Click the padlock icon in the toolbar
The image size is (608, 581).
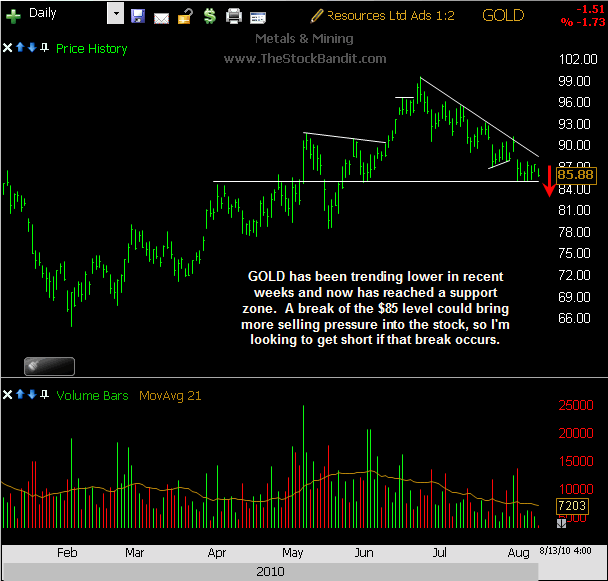click(184, 16)
